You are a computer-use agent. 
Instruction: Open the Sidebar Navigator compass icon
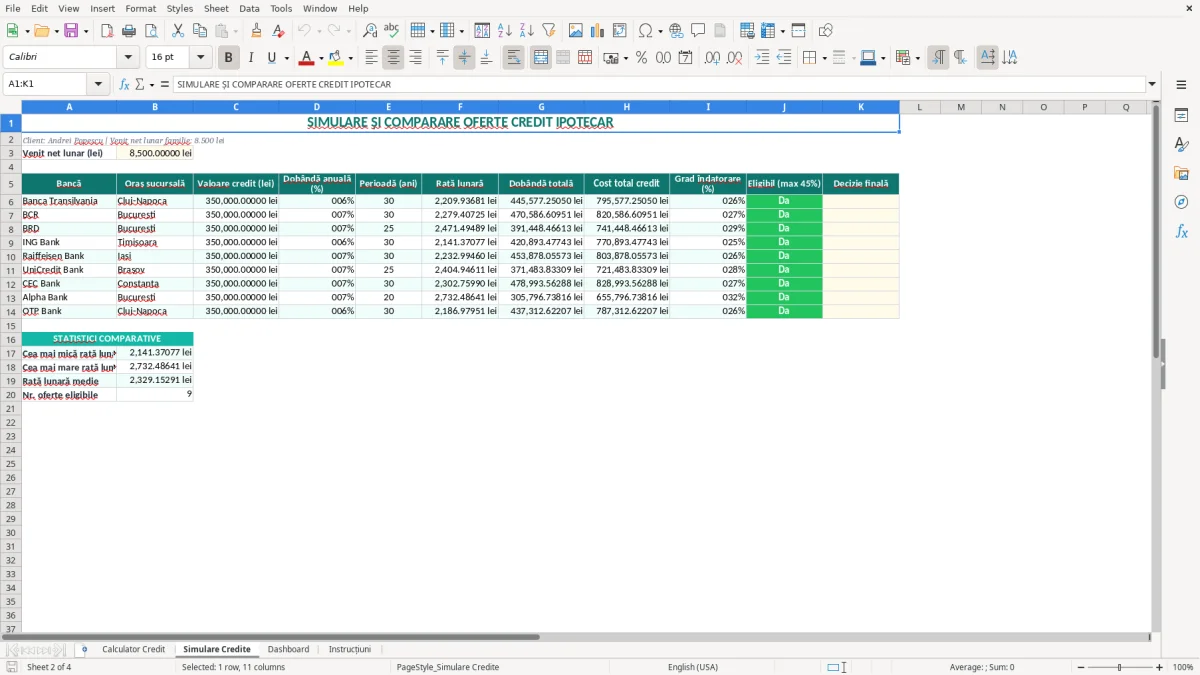tap(1181, 202)
